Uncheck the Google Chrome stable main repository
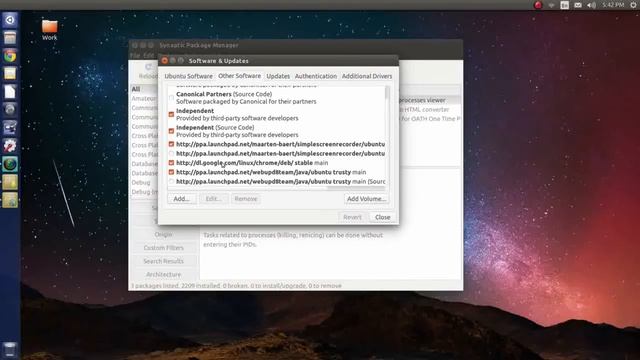The width and height of the screenshot is (640, 360). coord(171,163)
